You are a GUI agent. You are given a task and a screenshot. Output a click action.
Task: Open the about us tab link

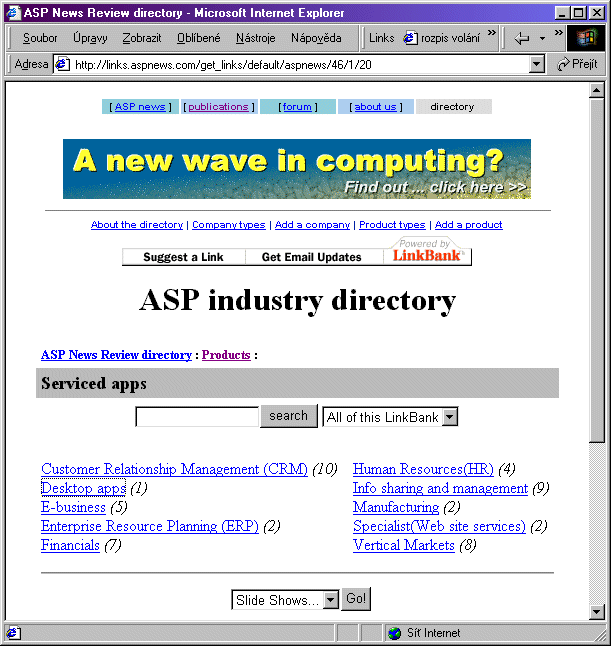pyautogui.click(x=375, y=107)
